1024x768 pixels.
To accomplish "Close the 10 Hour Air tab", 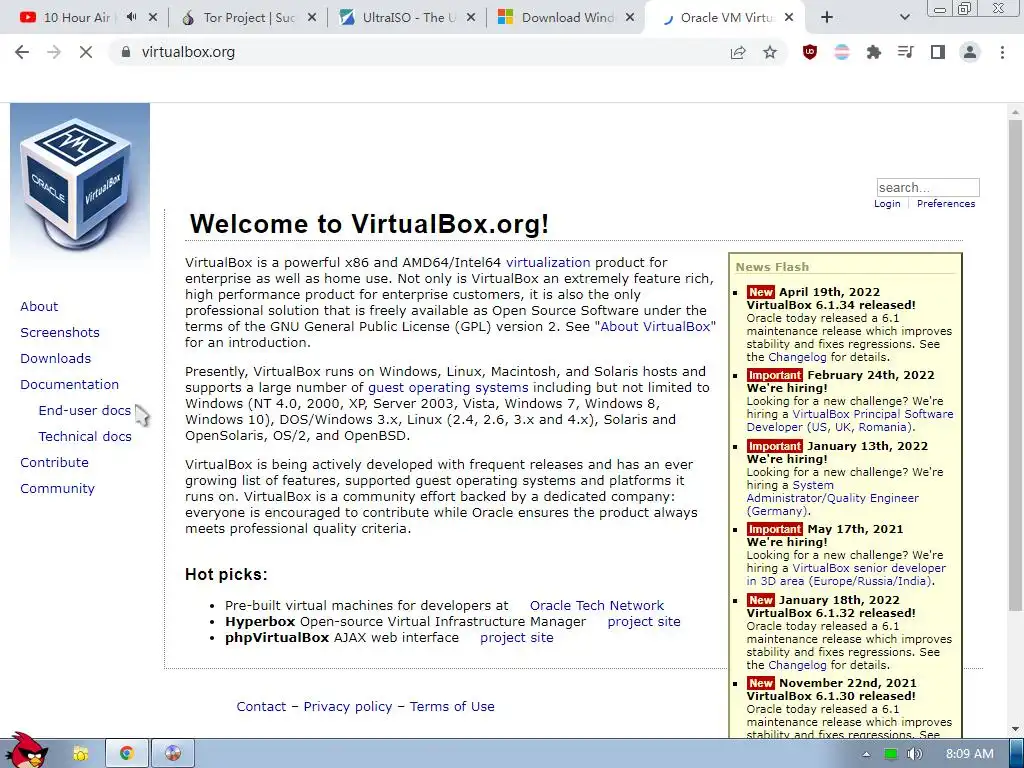I will coord(153,18).
